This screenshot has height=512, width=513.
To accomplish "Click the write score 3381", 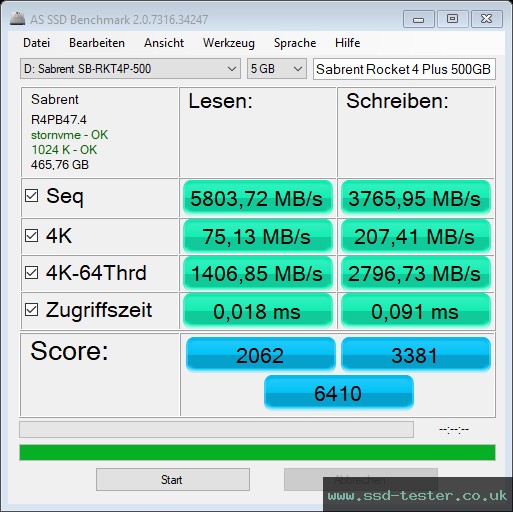I will [x=416, y=355].
